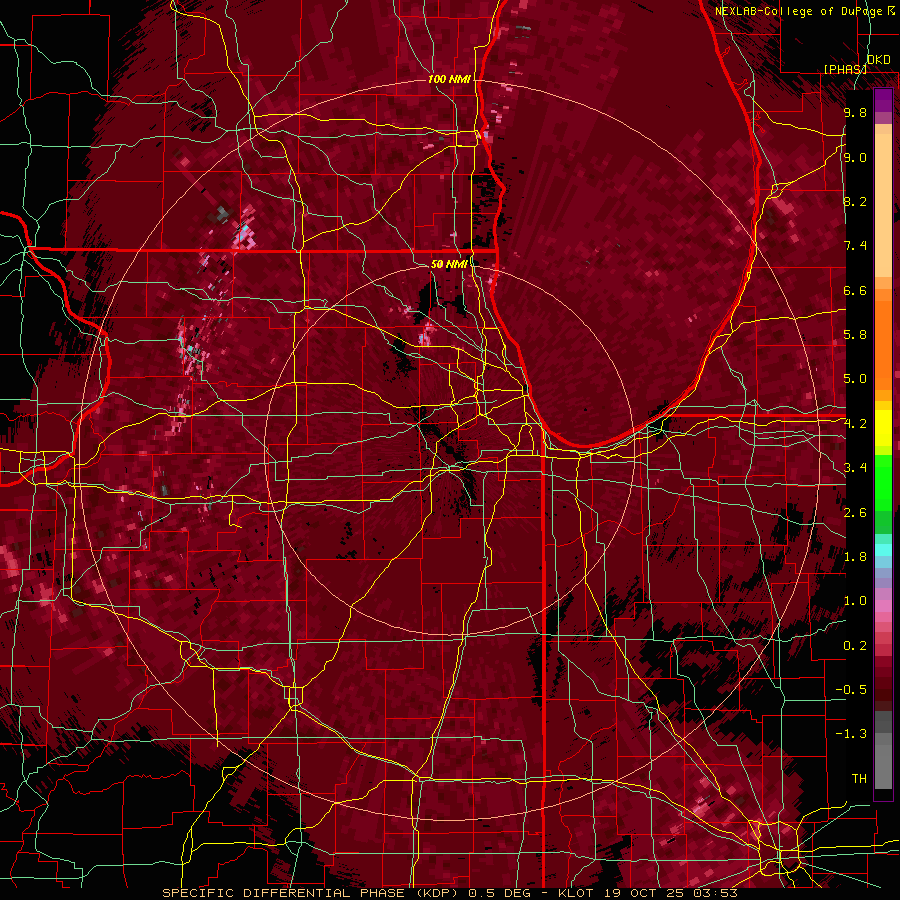Click the 100 NMI range ring label
Screen dimensions: 900x900
click(x=449, y=79)
